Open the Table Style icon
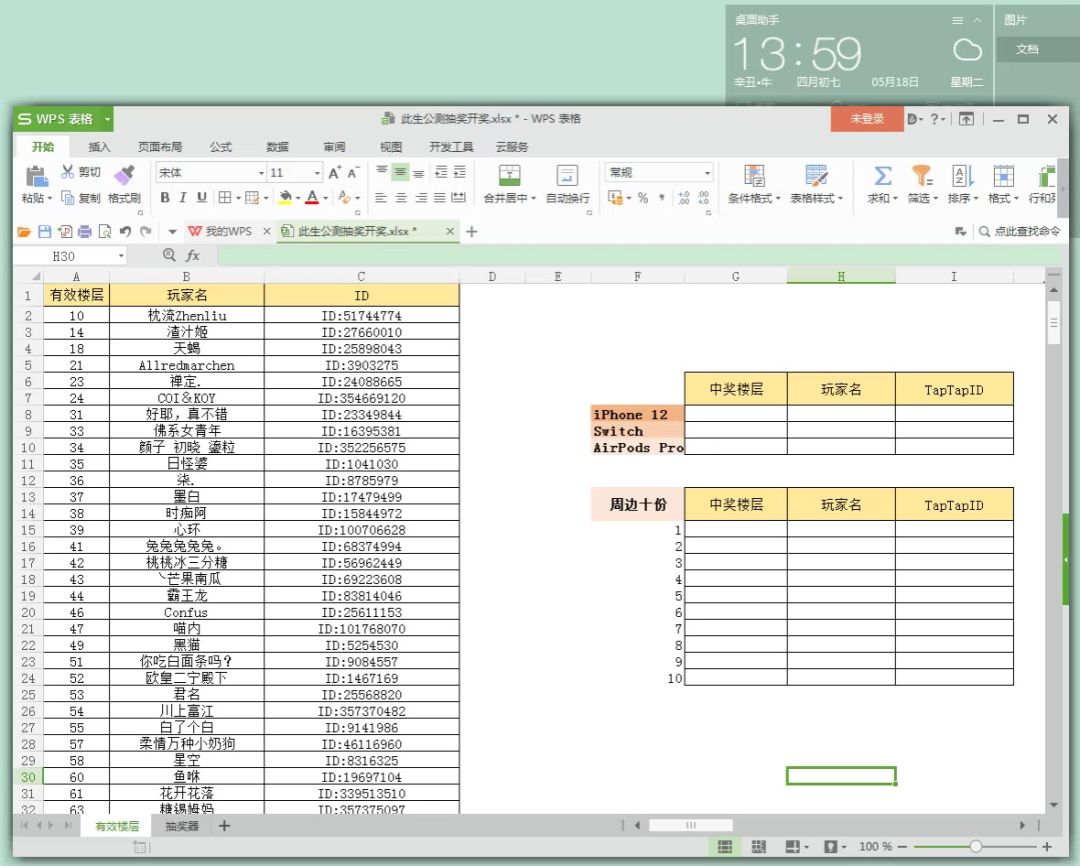This screenshot has width=1080, height=866. point(816,175)
